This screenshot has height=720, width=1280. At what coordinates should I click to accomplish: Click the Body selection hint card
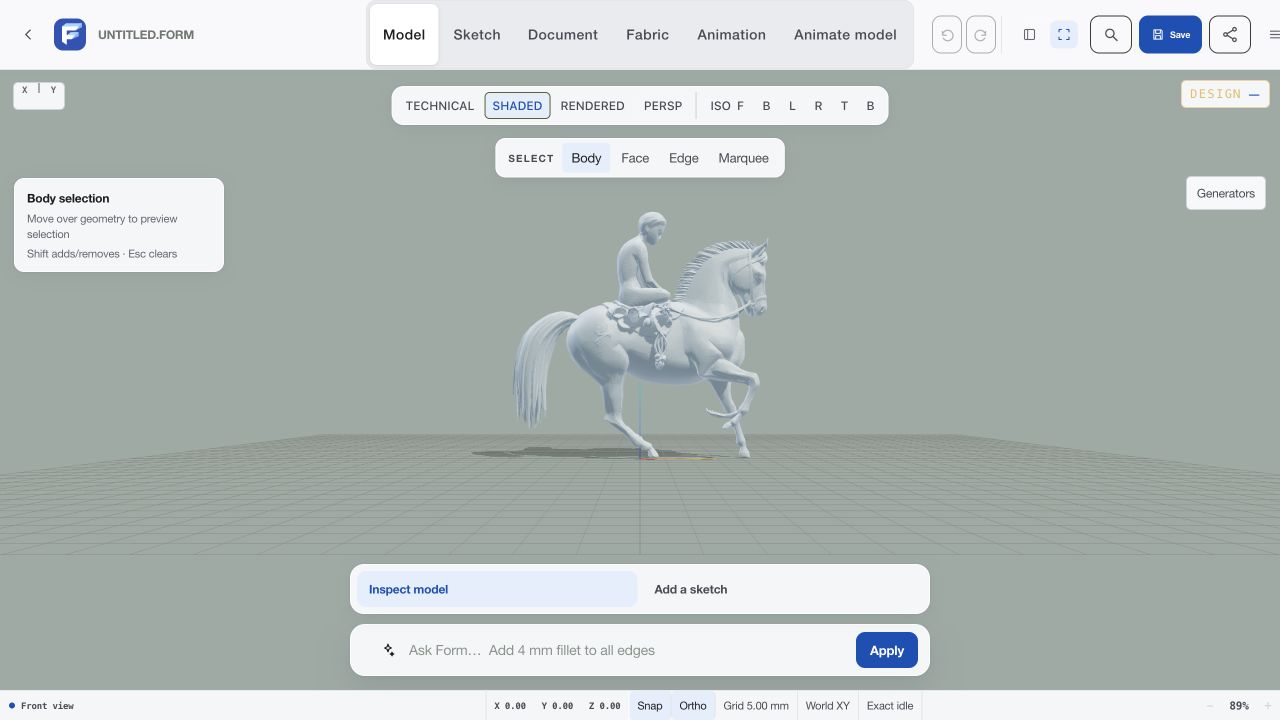[x=119, y=225]
